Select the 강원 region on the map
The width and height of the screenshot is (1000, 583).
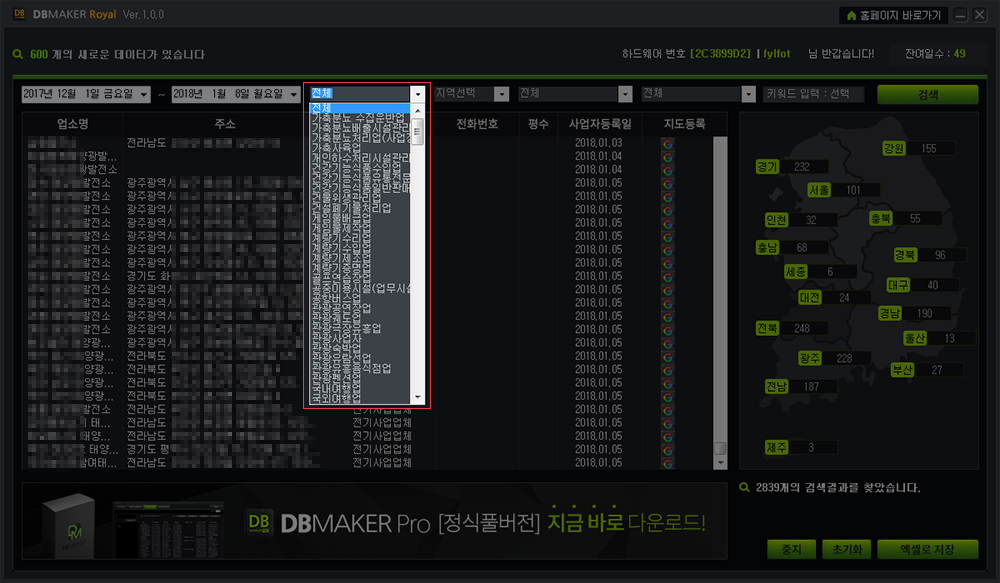pos(893,149)
